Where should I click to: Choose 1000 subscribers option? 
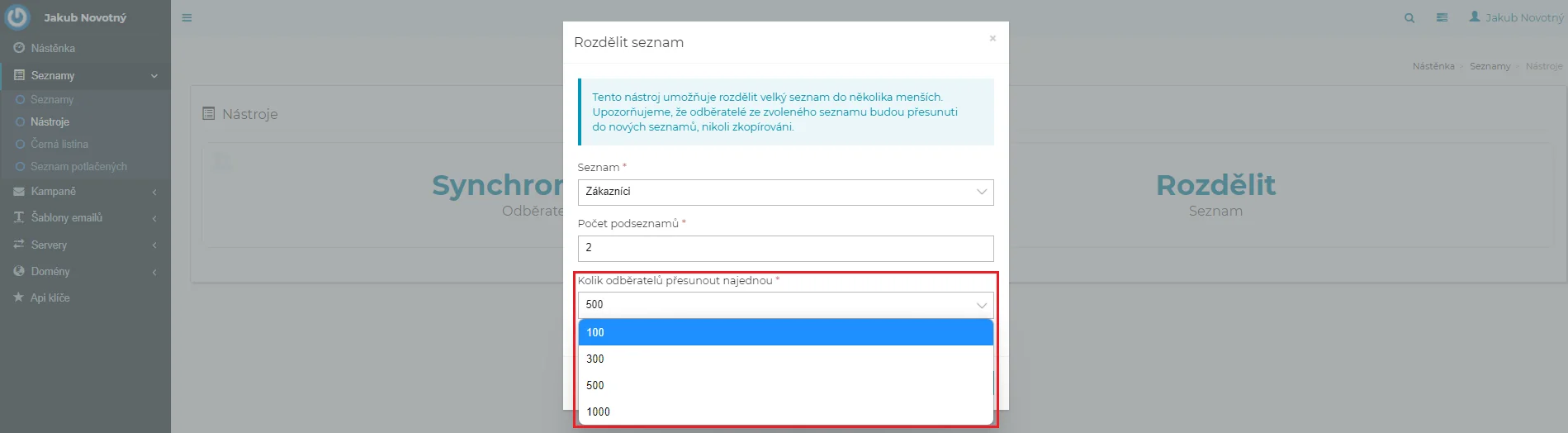[x=784, y=412]
